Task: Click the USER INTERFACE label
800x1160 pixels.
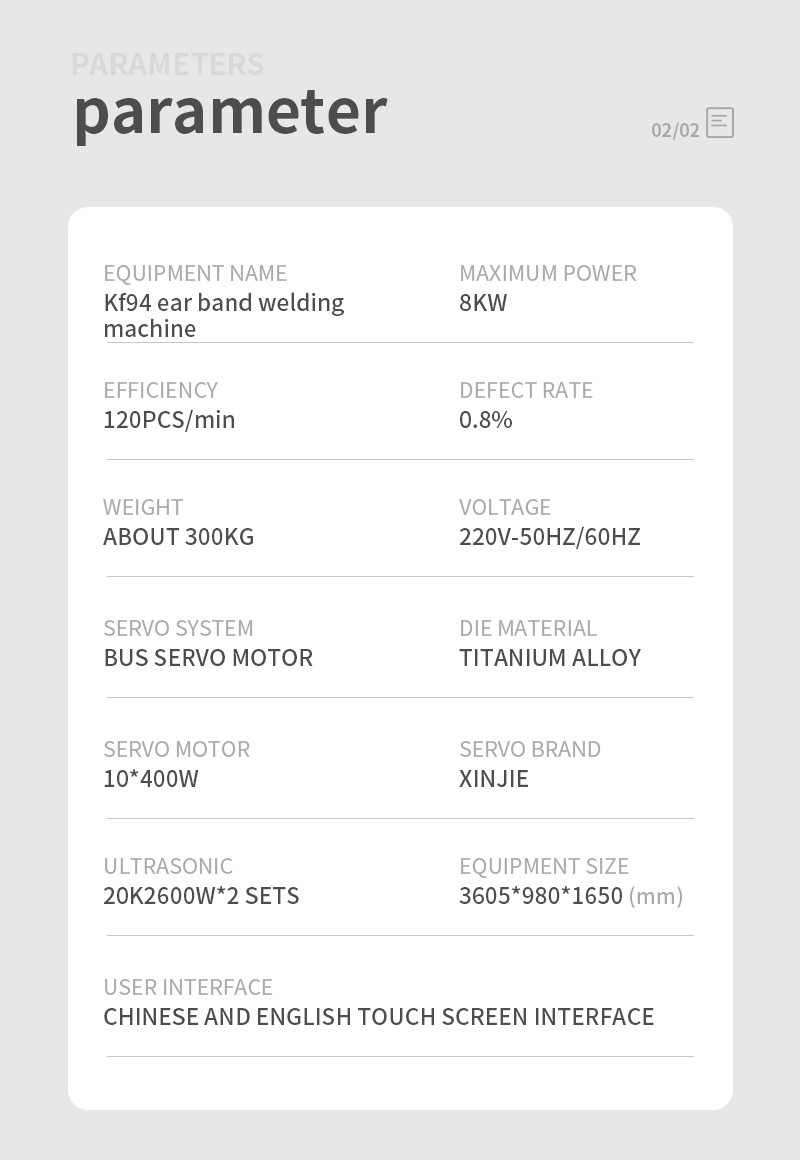Action: click(x=188, y=987)
